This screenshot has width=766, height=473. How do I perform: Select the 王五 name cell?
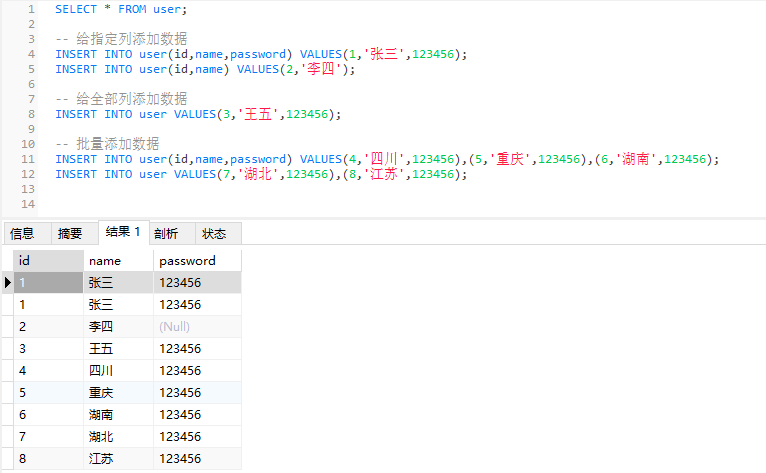pyautogui.click(x=118, y=348)
